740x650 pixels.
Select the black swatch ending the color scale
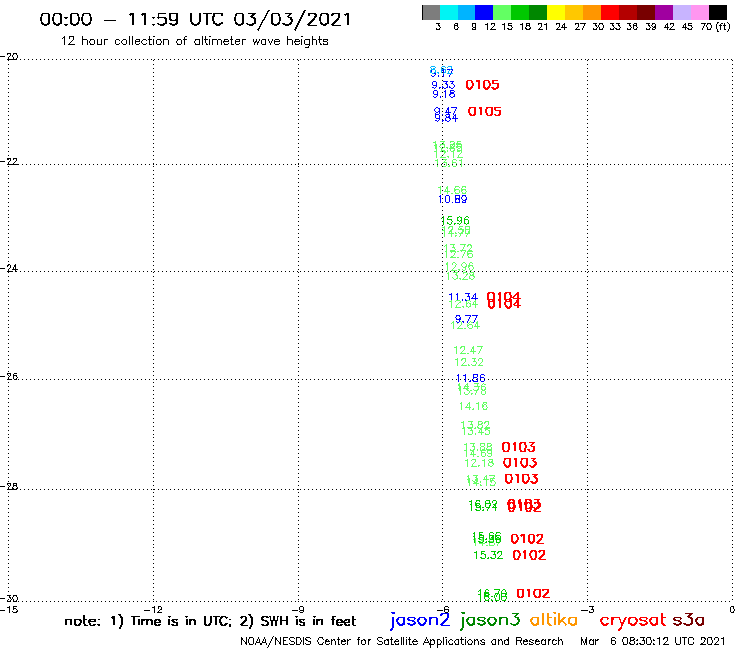[x=718, y=12]
